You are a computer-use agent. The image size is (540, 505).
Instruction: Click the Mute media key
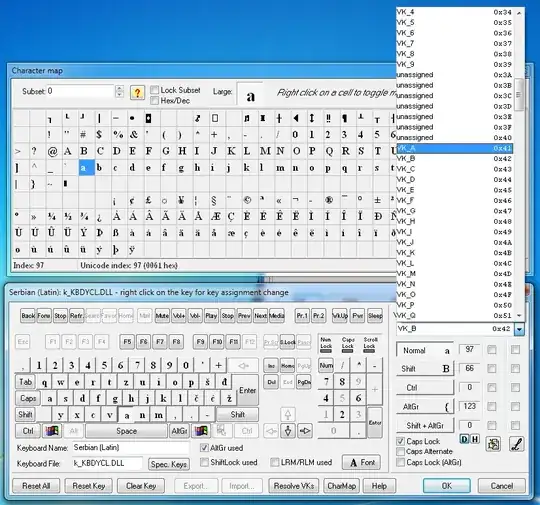[162, 316]
